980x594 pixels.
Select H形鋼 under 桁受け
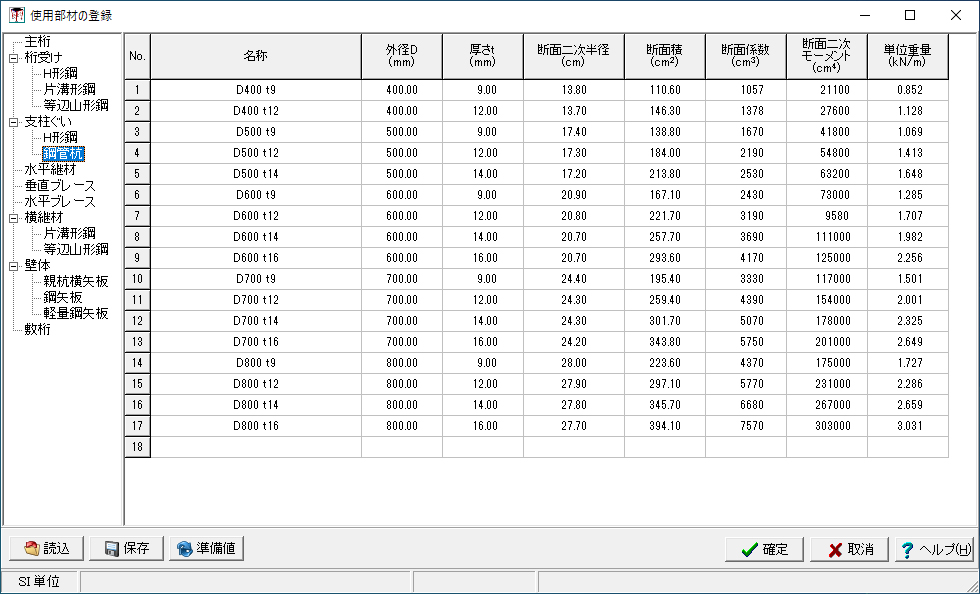point(60,74)
